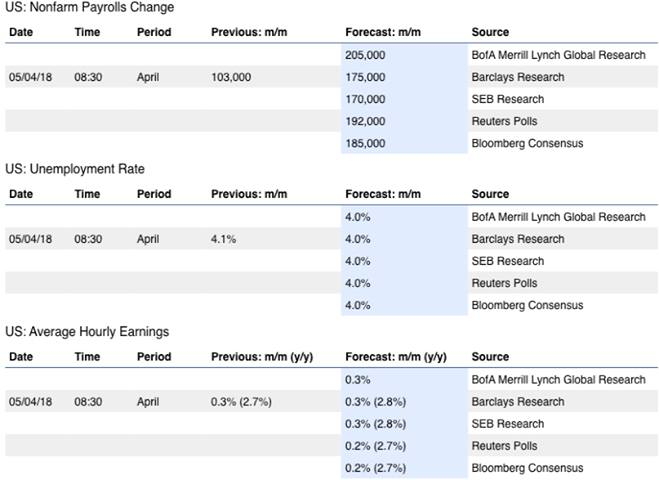Click the 170,000 SEB forecast value
Viewport: 659px width, 480px height.
coord(366,99)
